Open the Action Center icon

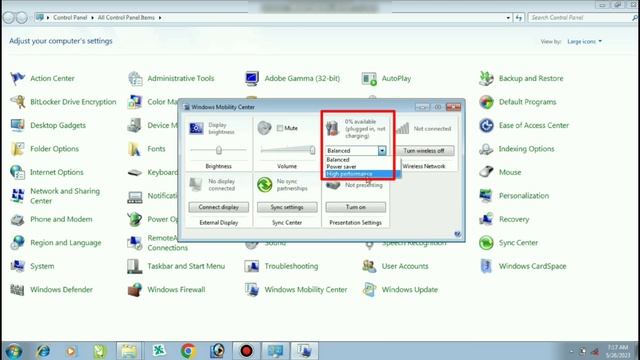point(18,78)
